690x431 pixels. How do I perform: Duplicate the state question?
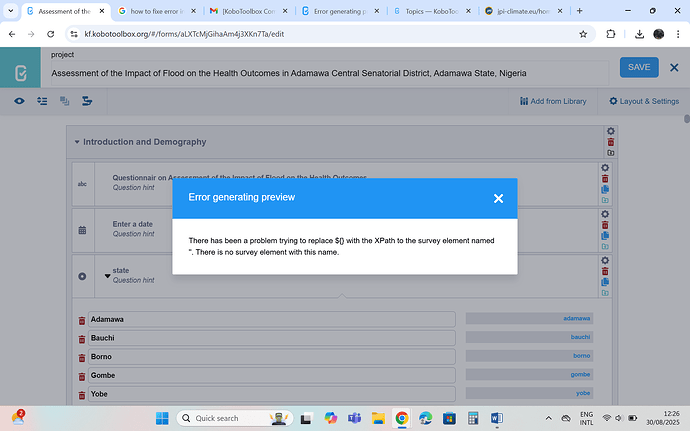coord(605,282)
